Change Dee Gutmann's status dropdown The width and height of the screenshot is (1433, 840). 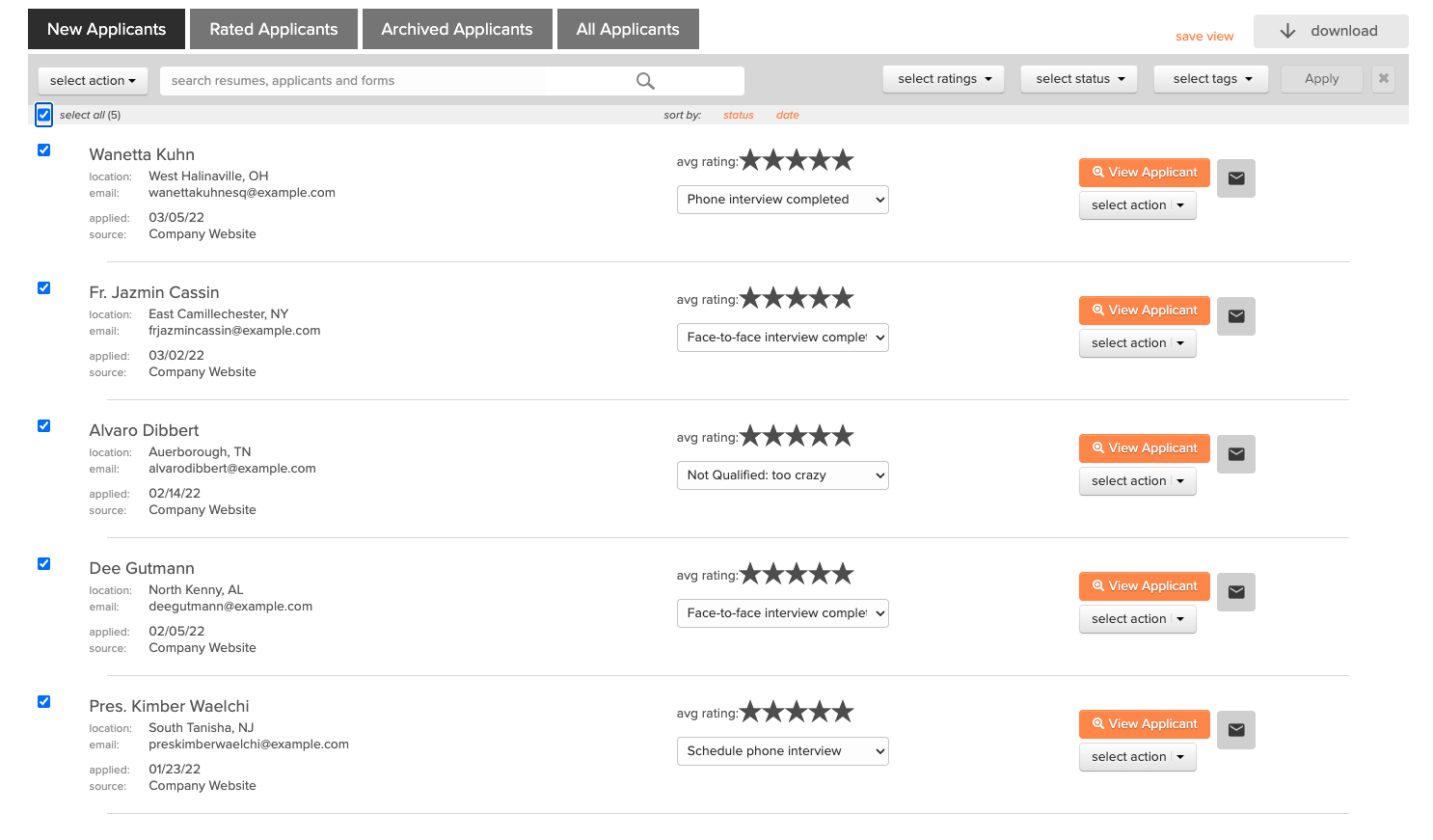click(x=783, y=613)
